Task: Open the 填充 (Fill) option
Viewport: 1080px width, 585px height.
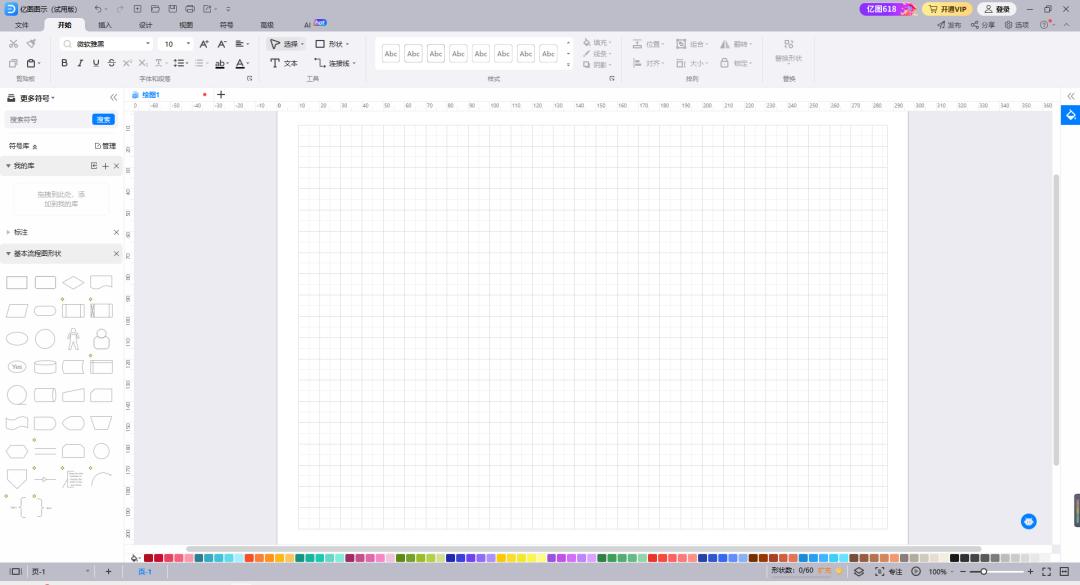Action: [x=597, y=42]
